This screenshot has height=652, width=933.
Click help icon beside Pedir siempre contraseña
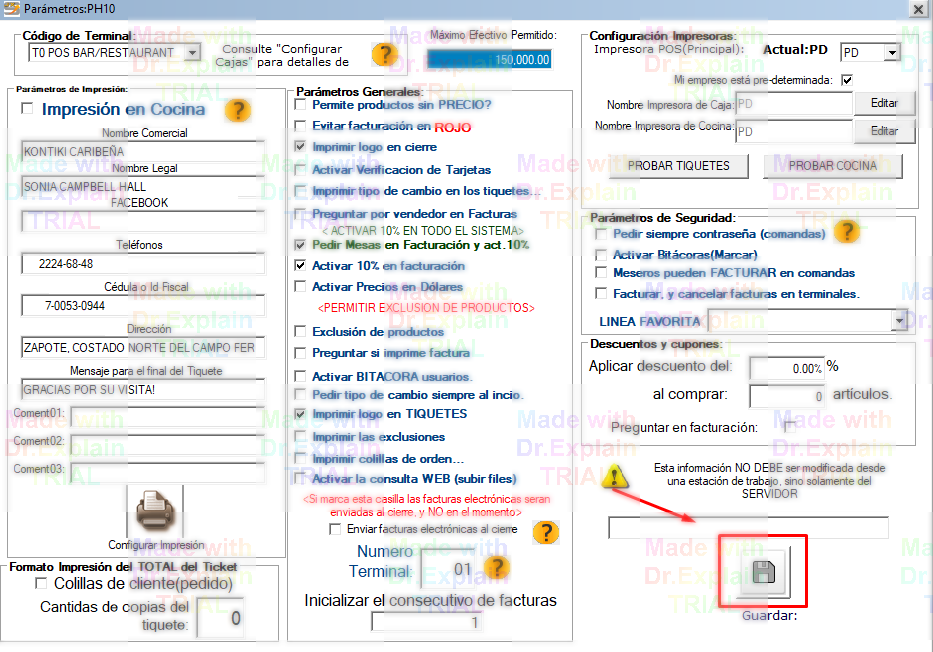(847, 232)
